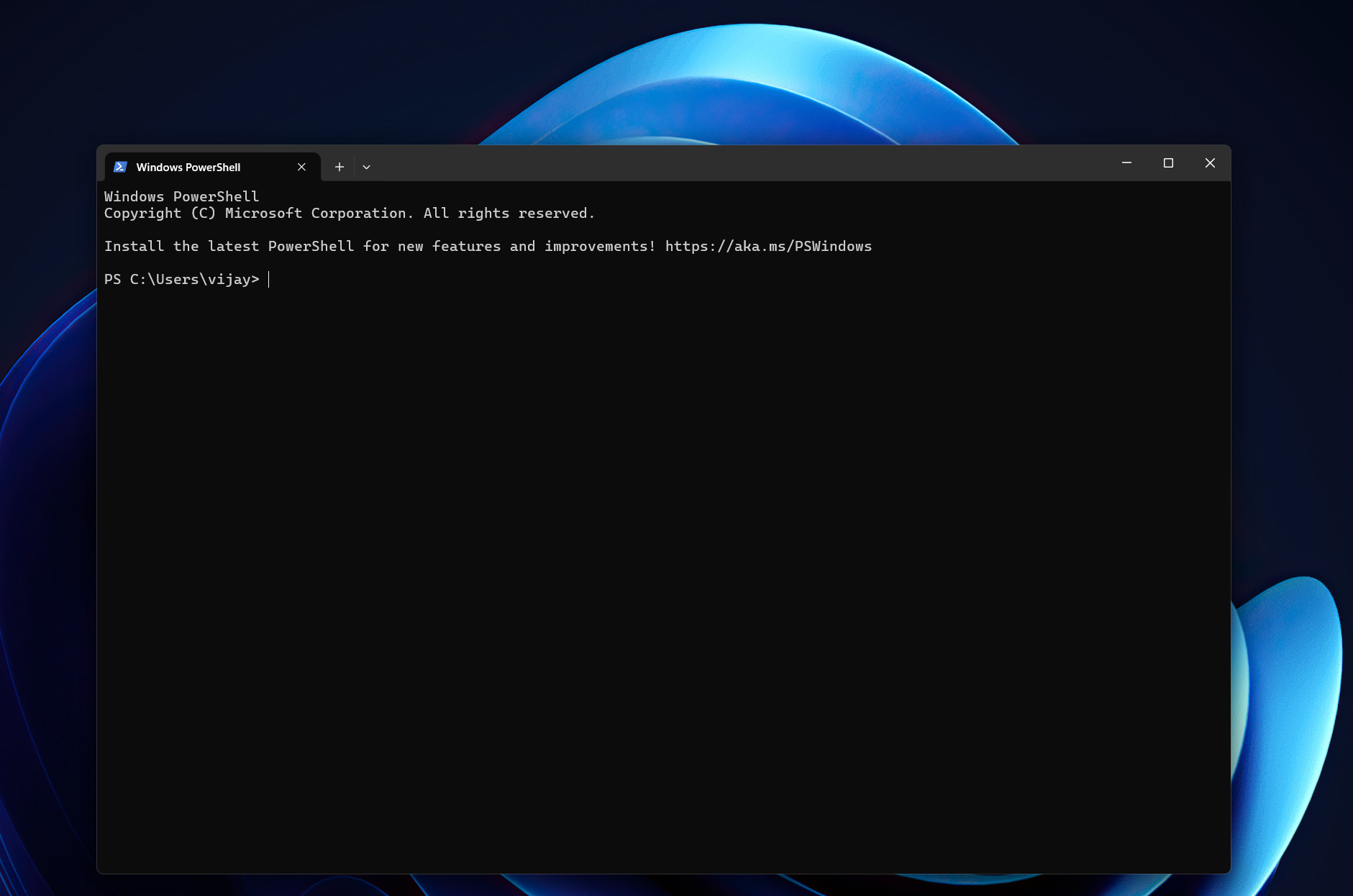Open a new terminal tab
Viewport: 1353px width, 896px height.
[339, 166]
